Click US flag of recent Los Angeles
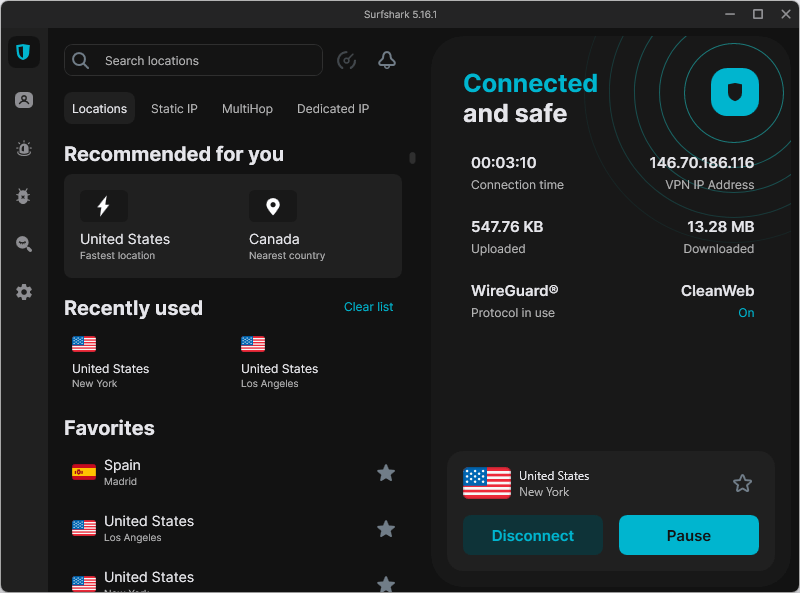Screen dimensions: 800x593 pyautogui.click(x=253, y=344)
